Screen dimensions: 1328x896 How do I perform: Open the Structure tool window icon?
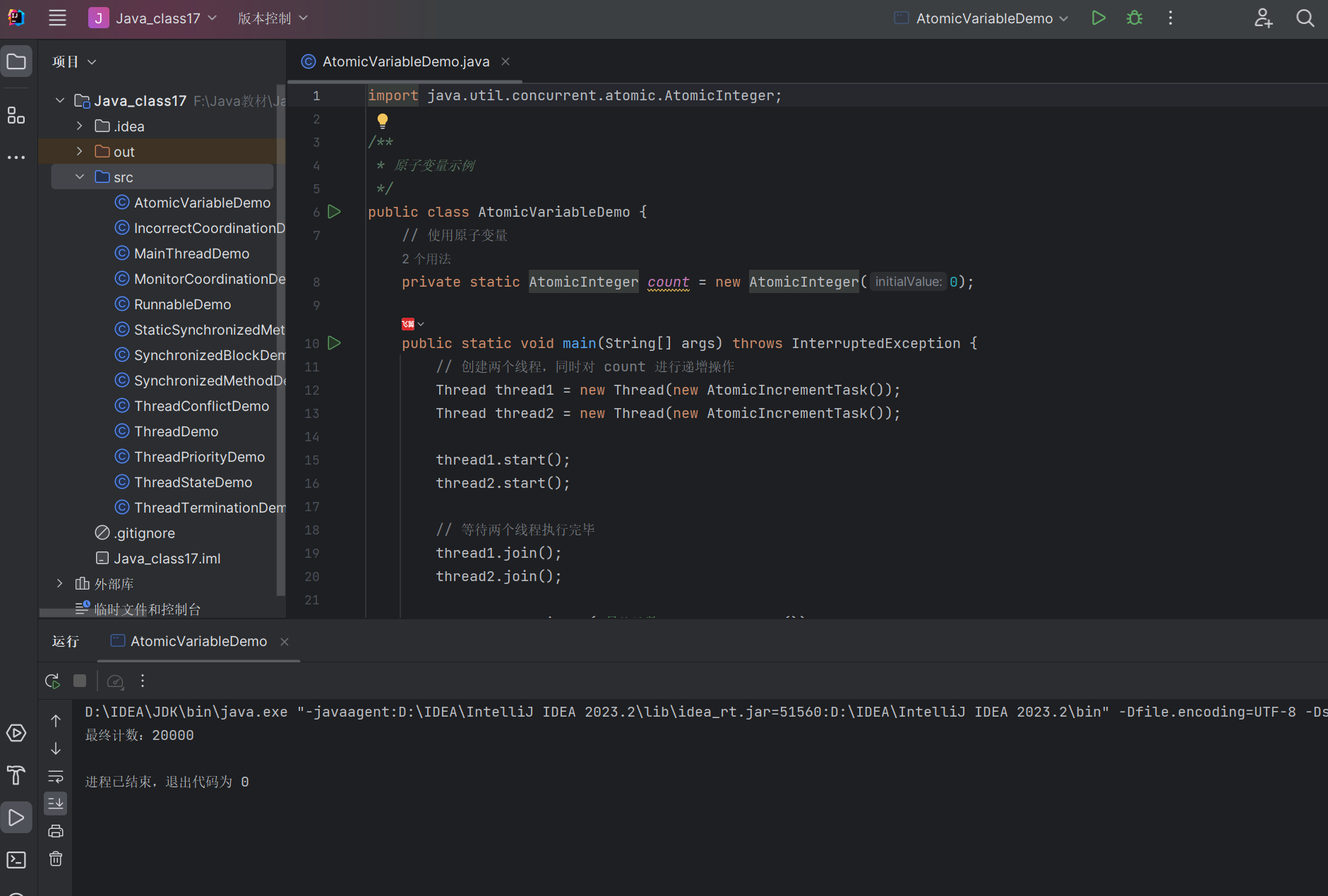16,115
